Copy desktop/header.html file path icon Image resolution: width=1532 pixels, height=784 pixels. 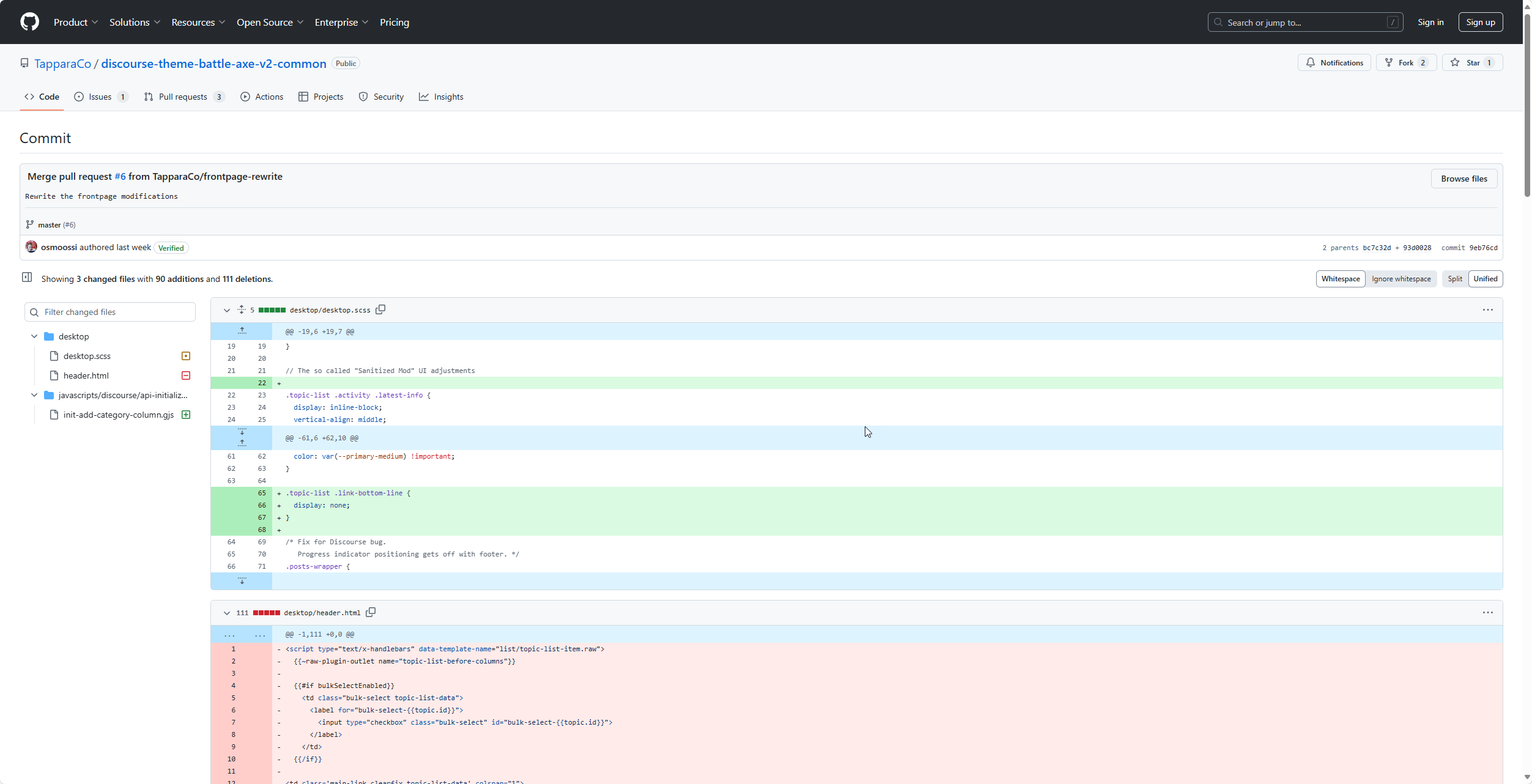371,612
